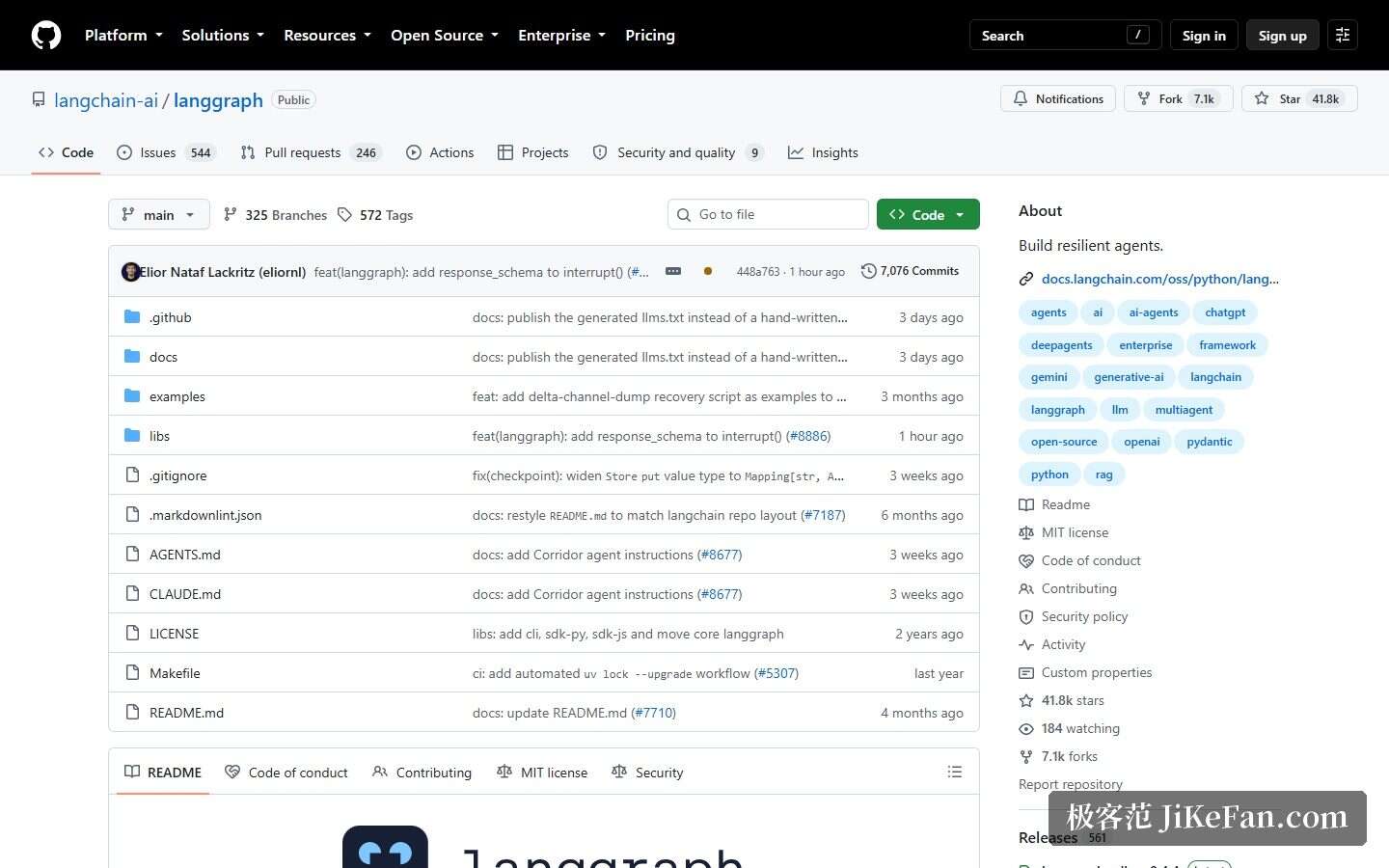Fork the langgraph repository
Screen dimensions: 1389x868
coord(1179,98)
